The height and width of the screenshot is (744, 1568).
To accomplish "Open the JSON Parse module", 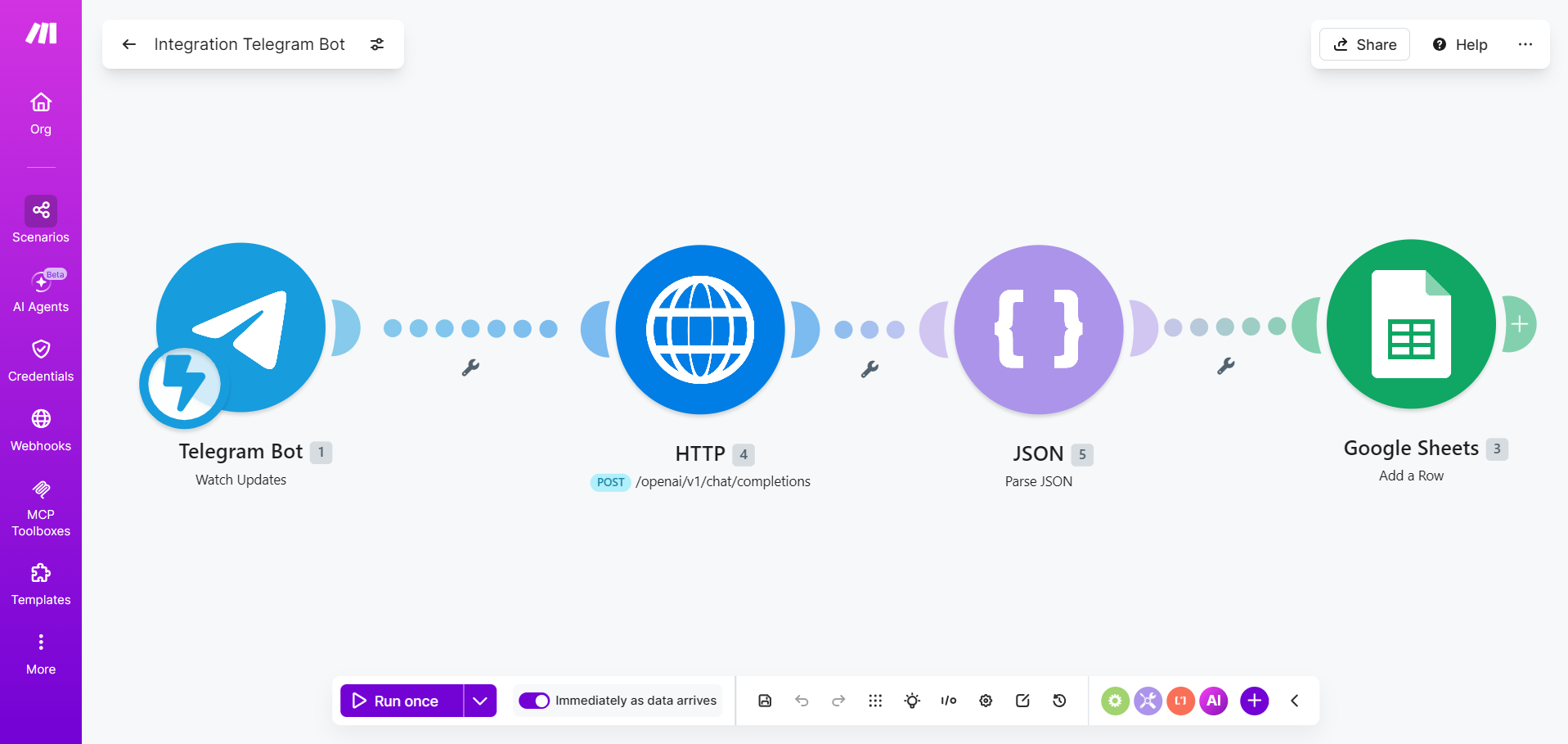I will (x=1039, y=329).
